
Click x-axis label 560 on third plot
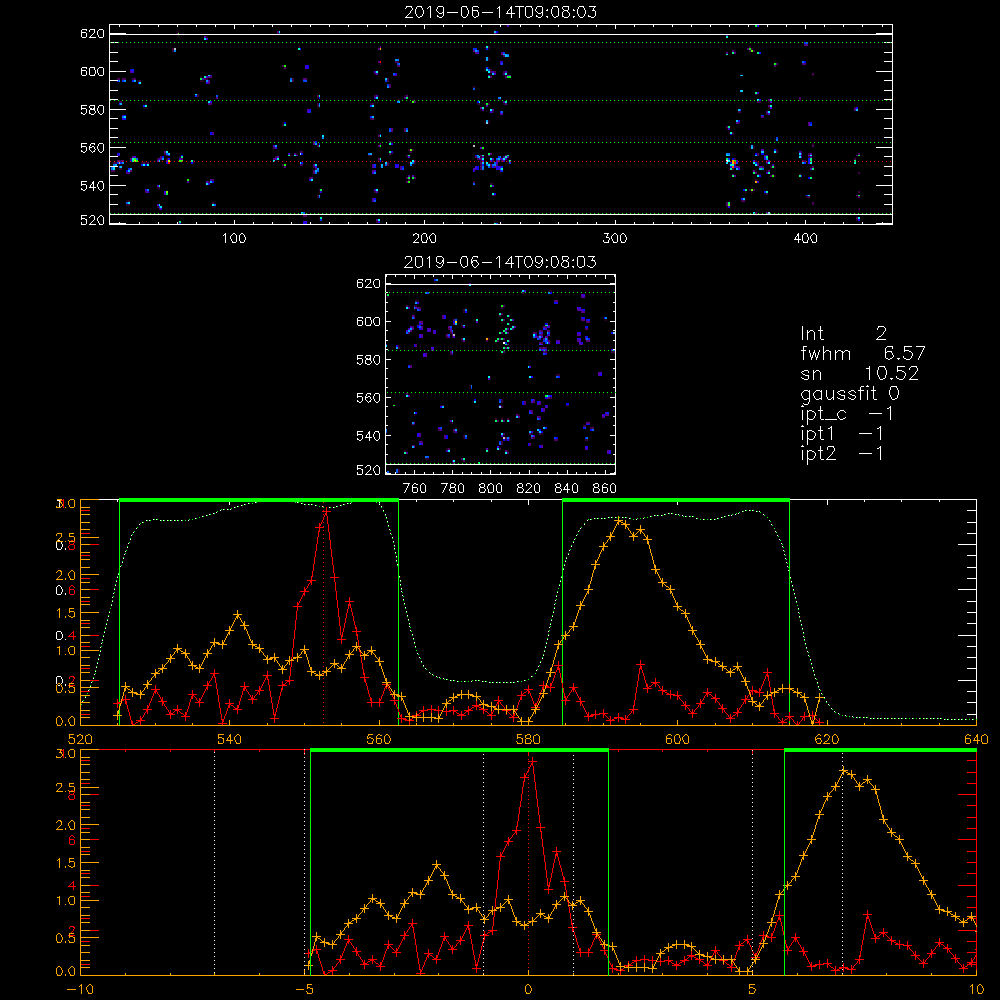tap(379, 740)
